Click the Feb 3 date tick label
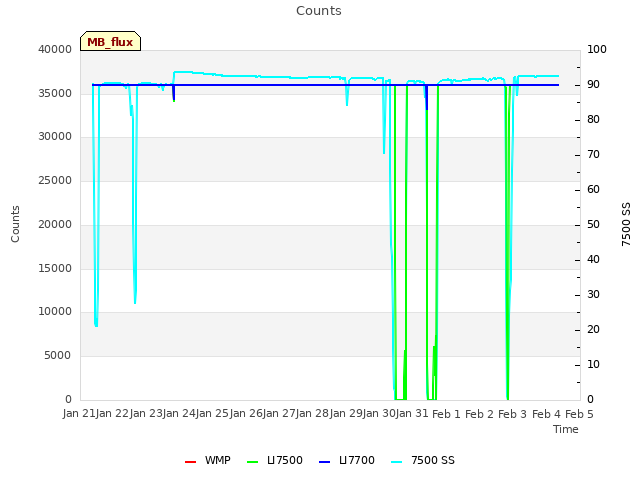 [513, 414]
